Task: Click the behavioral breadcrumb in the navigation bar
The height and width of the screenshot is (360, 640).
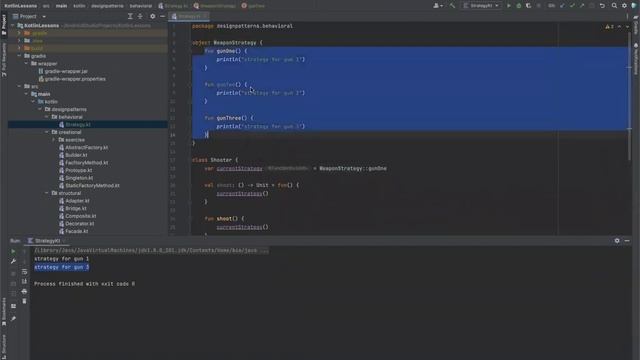Action: [141, 6]
